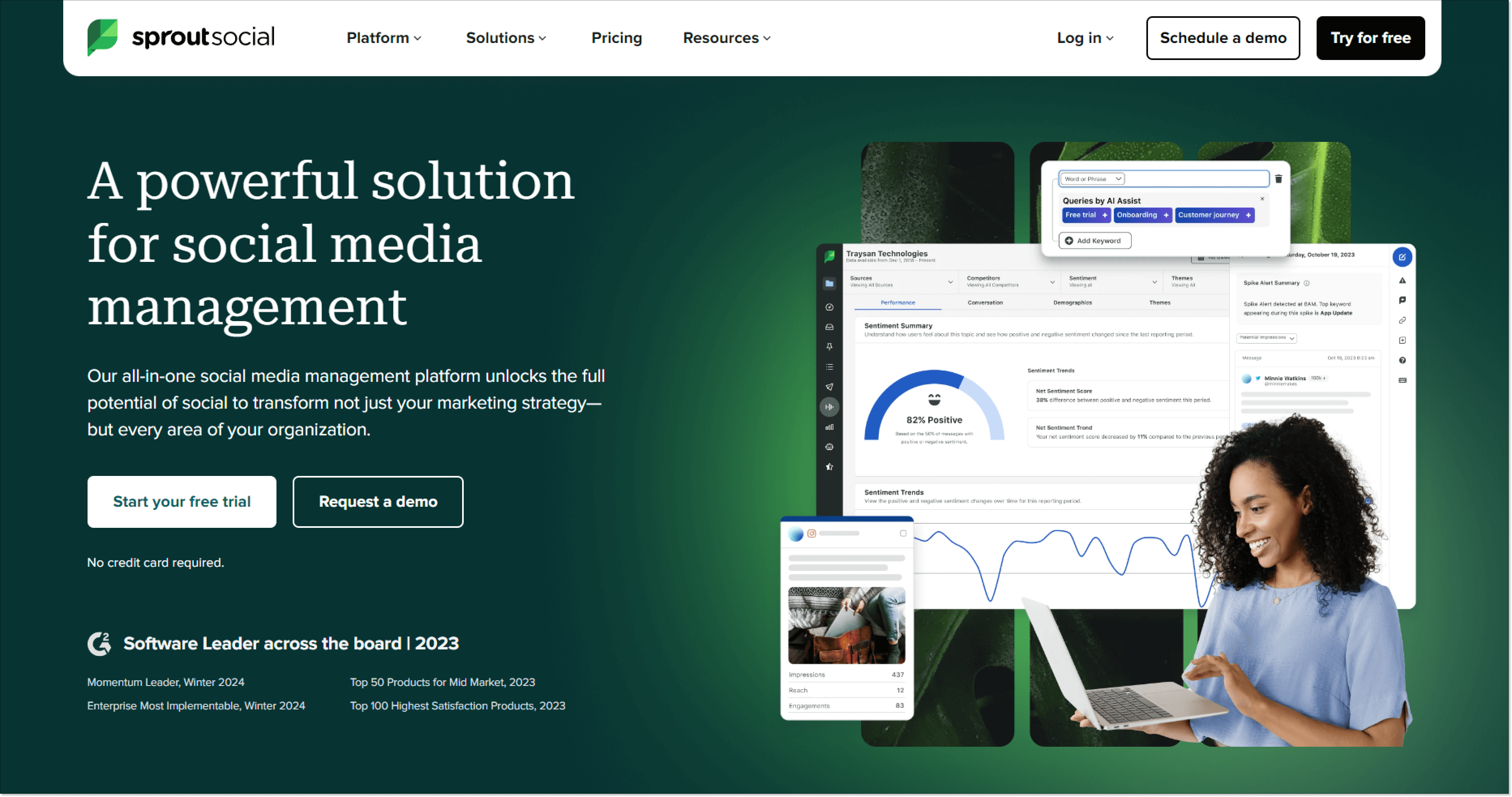
Task: Click the add keyword plus icon
Action: pos(1069,240)
